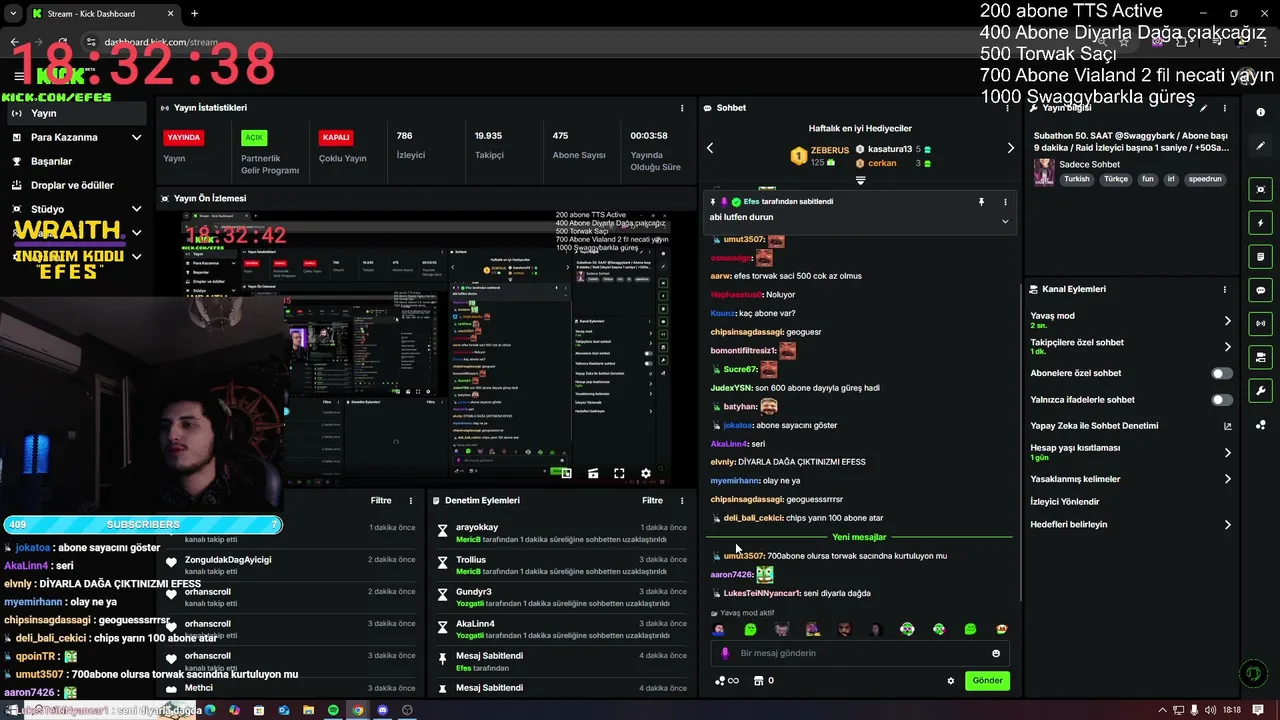Open Discord from the taskbar
1280x720 pixels.
point(382,710)
